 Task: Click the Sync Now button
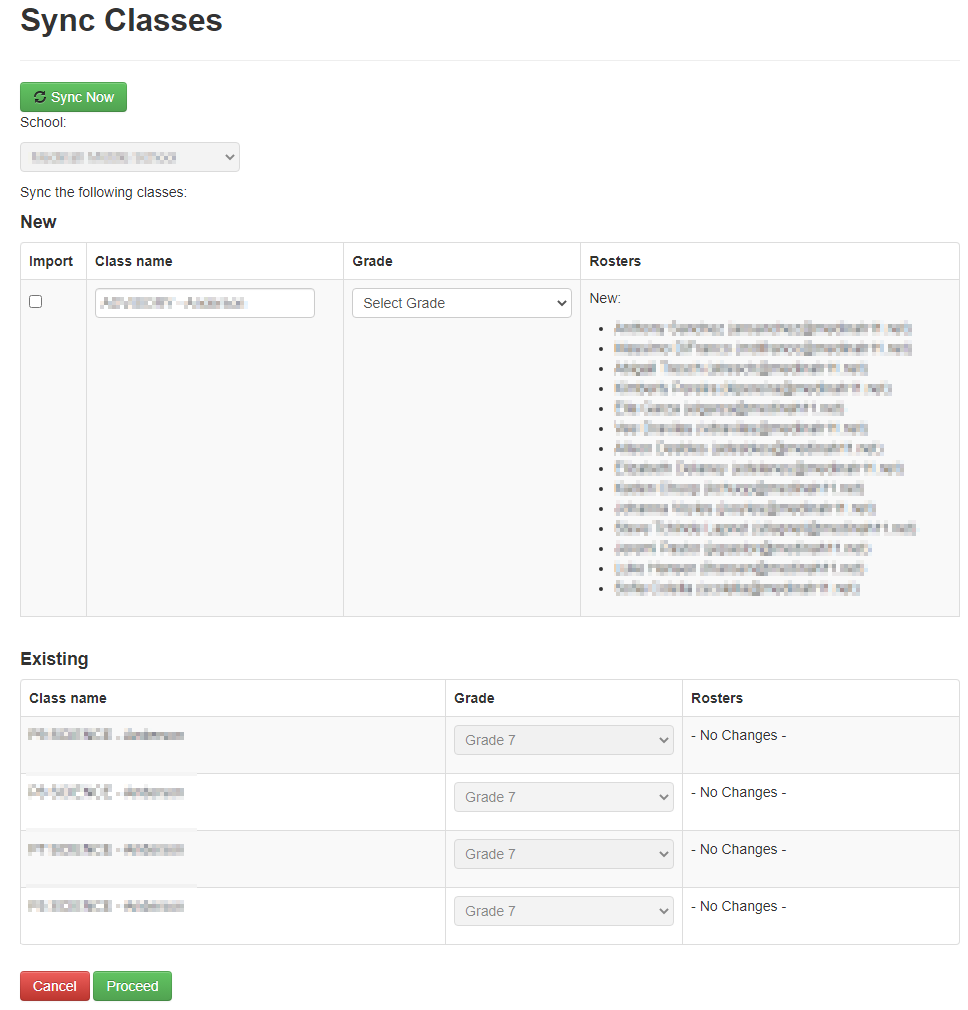73,97
